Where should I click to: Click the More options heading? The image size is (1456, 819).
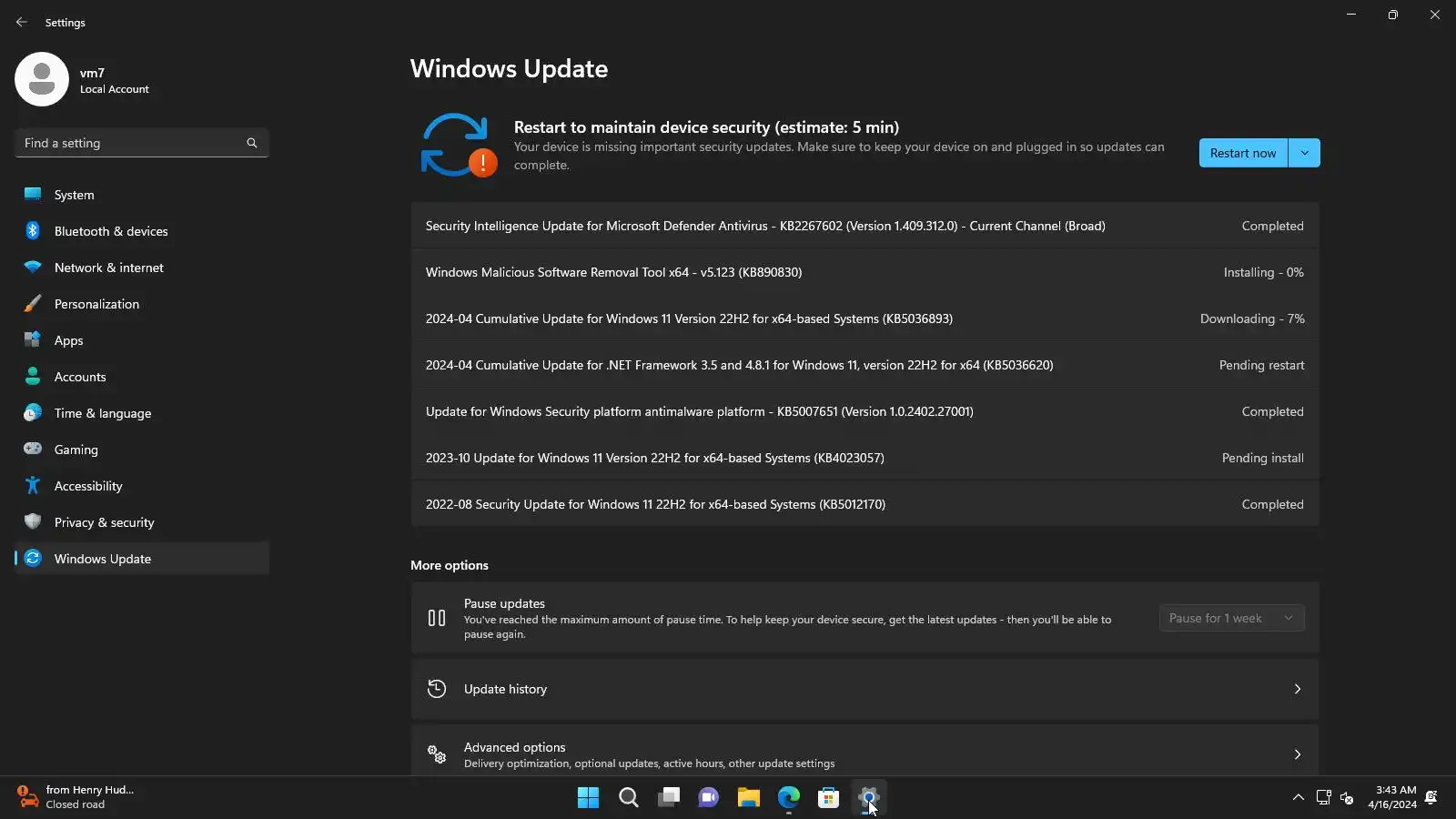pyautogui.click(x=450, y=565)
